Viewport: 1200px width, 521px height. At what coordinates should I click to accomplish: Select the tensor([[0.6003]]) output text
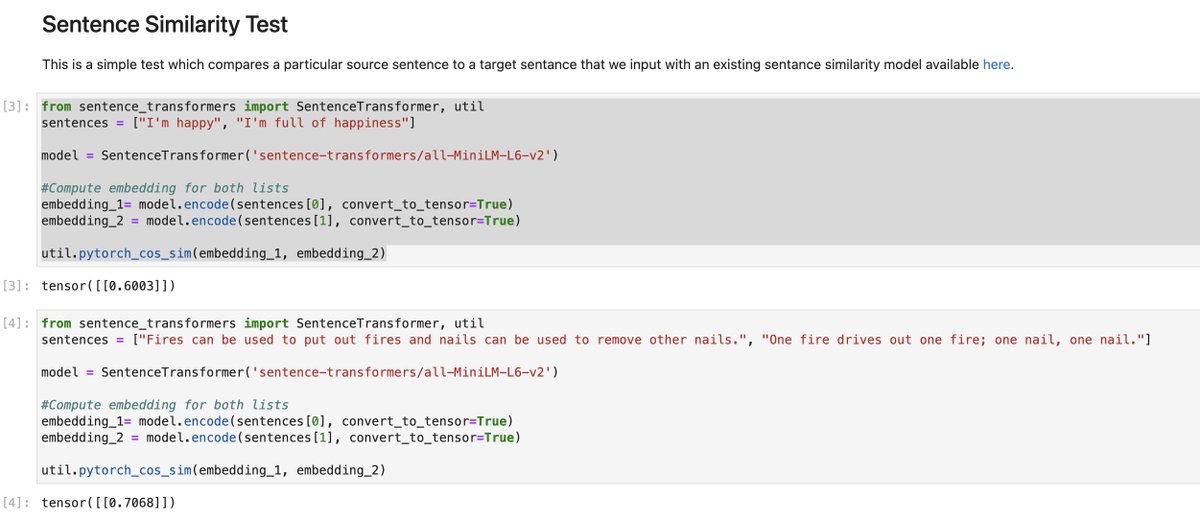(x=109, y=286)
